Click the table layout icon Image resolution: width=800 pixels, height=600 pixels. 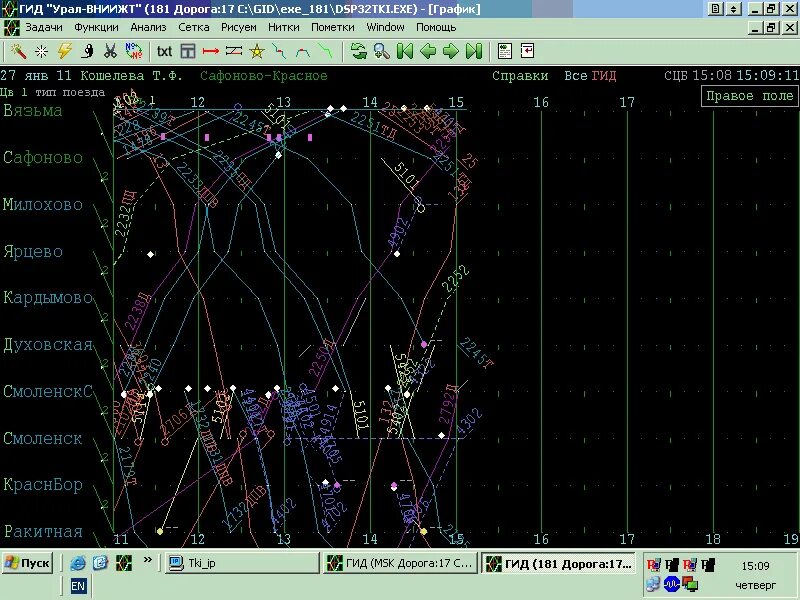188,51
